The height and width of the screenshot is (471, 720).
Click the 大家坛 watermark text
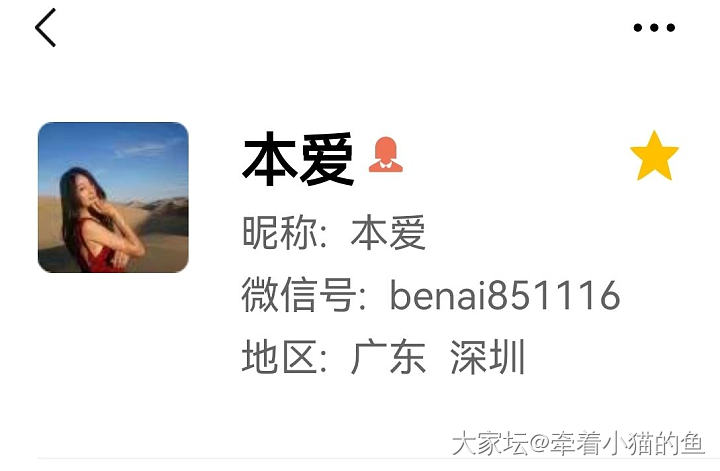pos(490,444)
